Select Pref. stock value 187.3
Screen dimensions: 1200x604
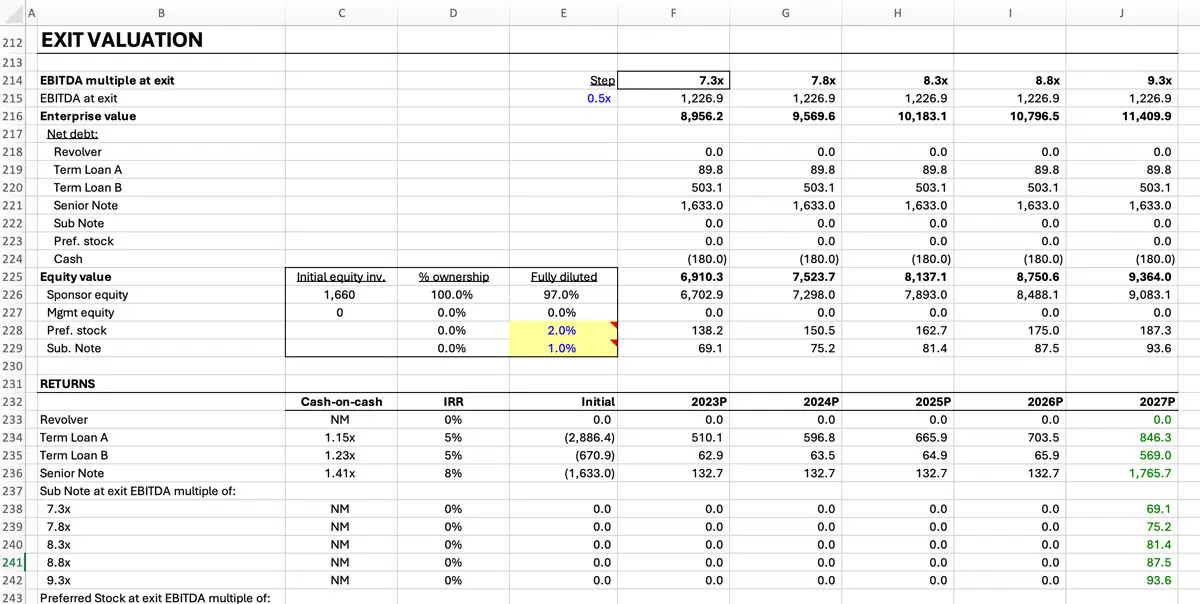(1156, 331)
